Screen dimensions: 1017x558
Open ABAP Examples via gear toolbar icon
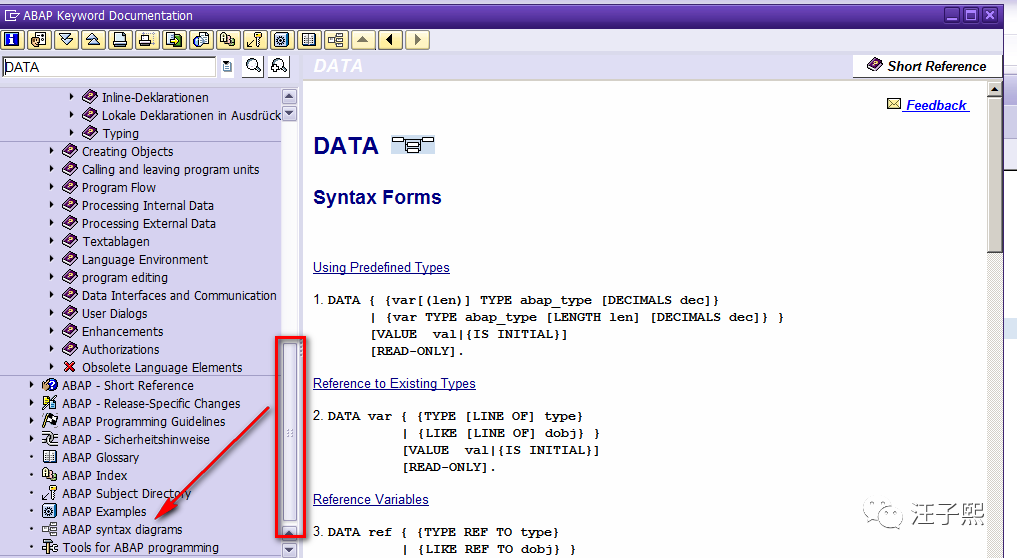[281, 40]
